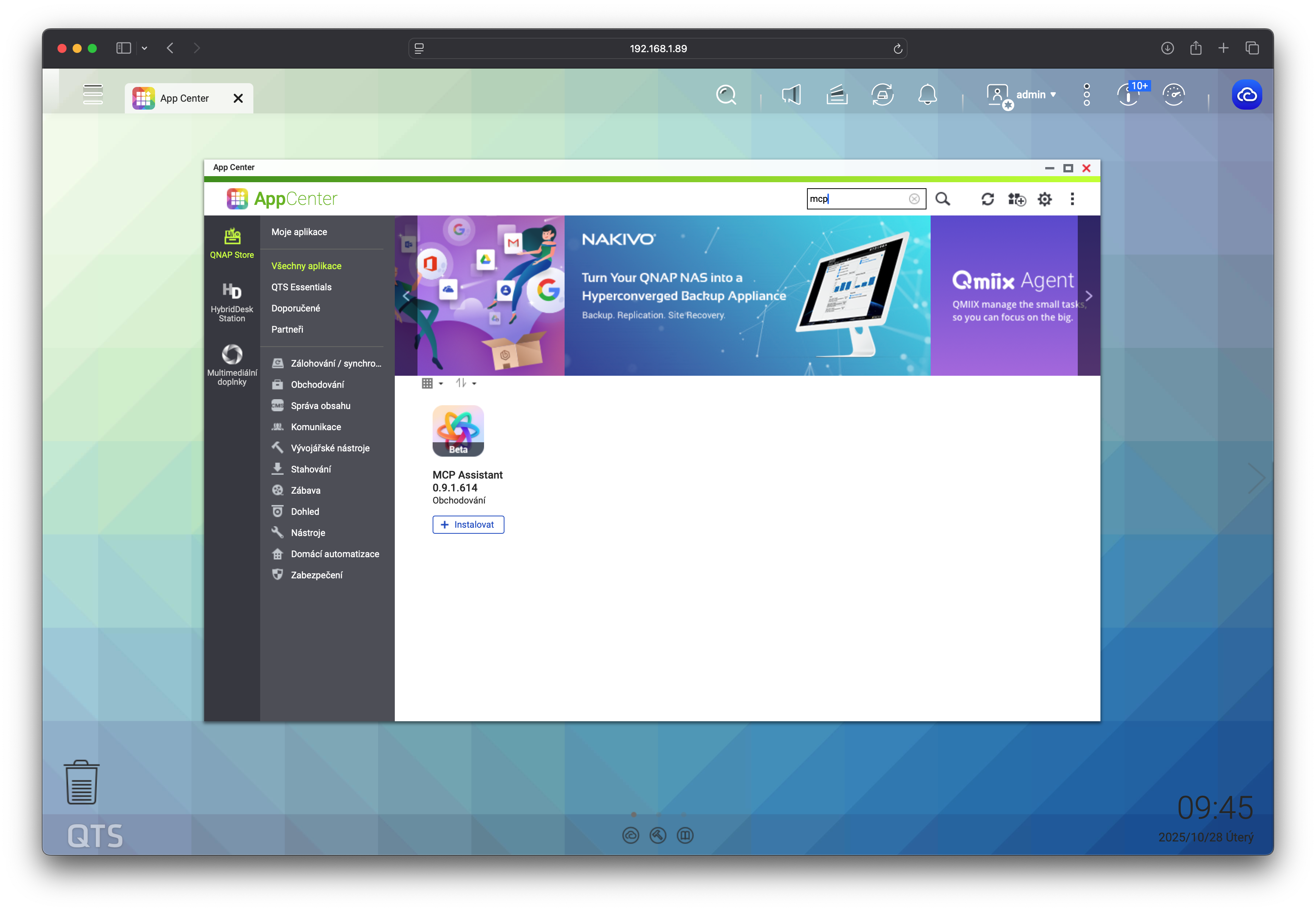Open the Vývojářské nástroje category
Image resolution: width=1316 pixels, height=911 pixels.
(x=330, y=448)
